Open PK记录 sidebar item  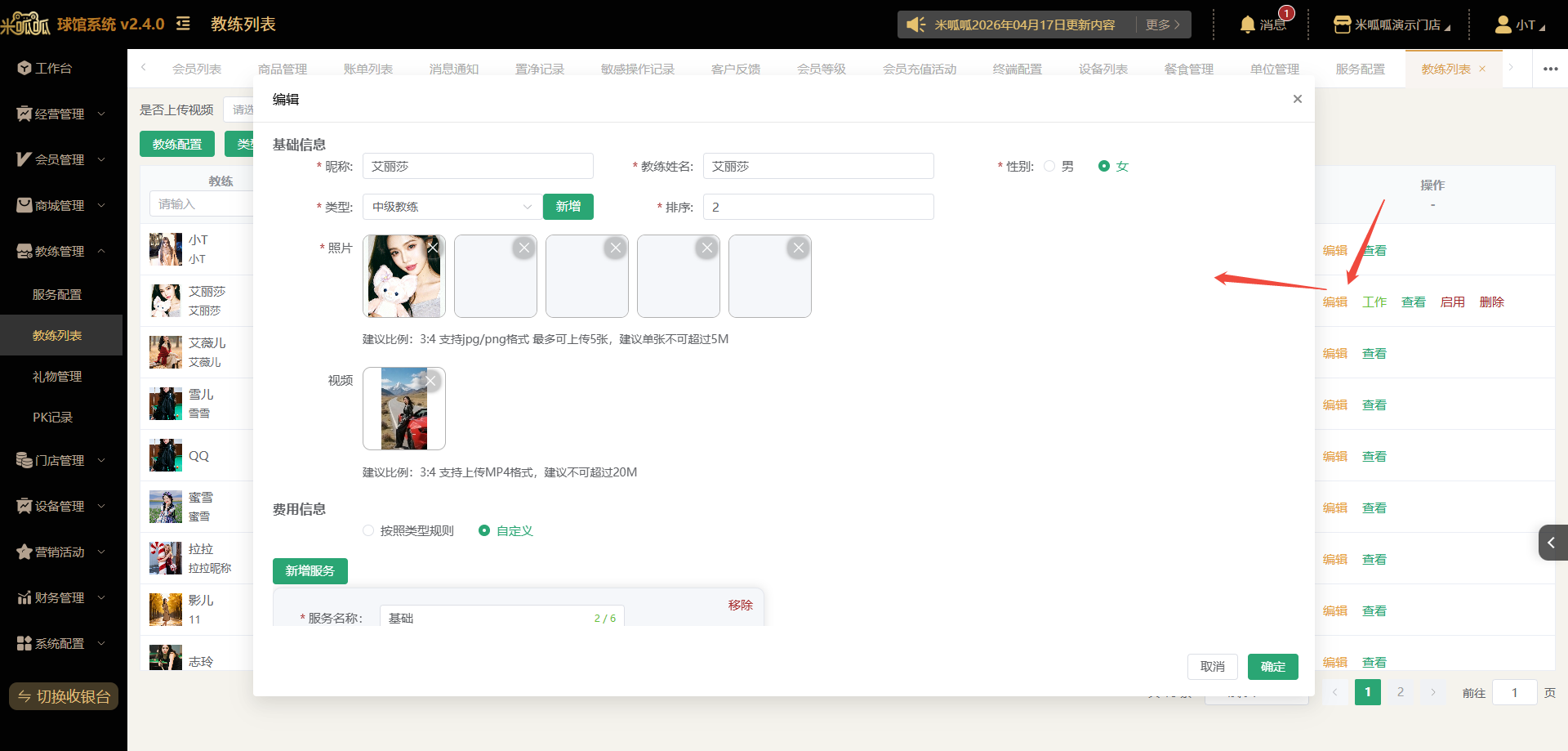pyautogui.click(x=53, y=417)
